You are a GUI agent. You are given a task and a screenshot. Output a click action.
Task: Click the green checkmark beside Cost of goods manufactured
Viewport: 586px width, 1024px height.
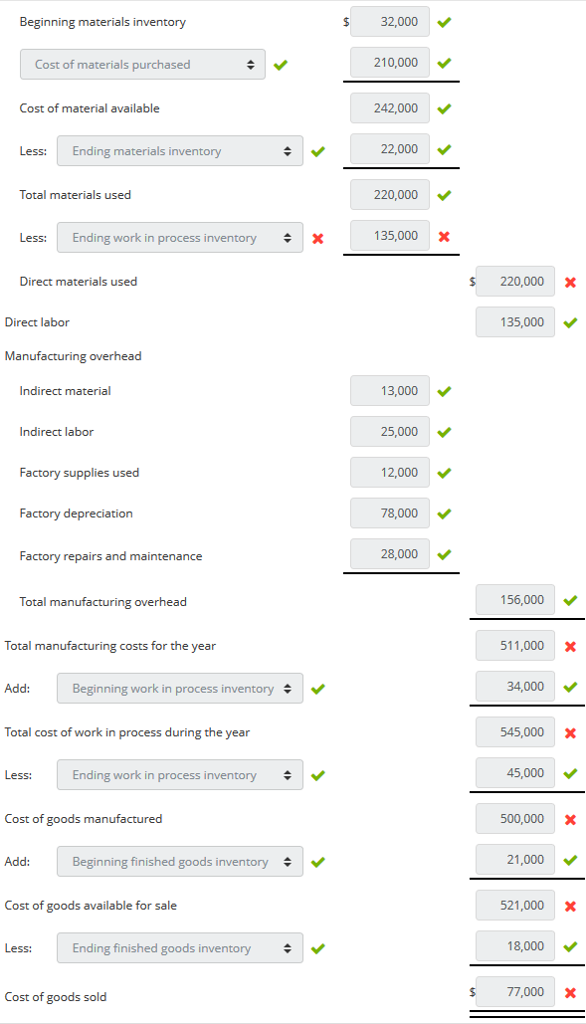click(569, 818)
